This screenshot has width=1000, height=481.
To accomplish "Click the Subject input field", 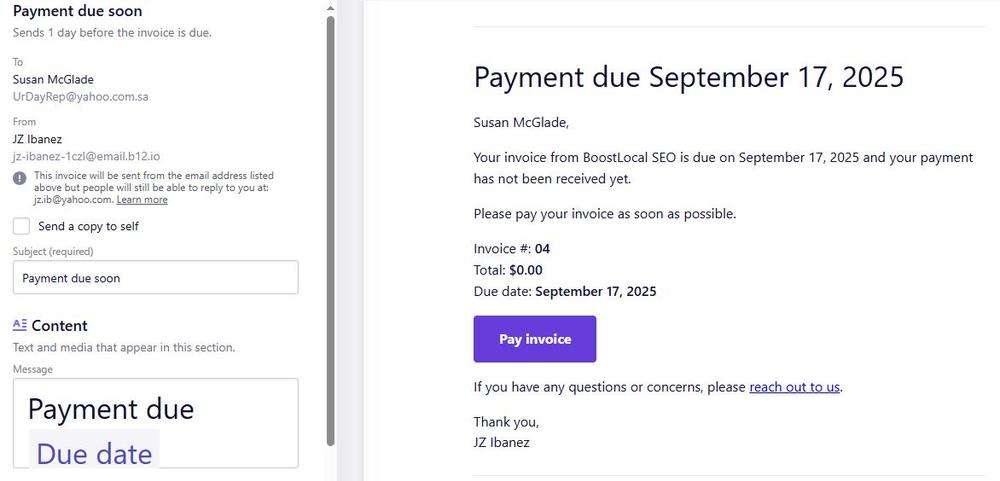I will (x=155, y=278).
